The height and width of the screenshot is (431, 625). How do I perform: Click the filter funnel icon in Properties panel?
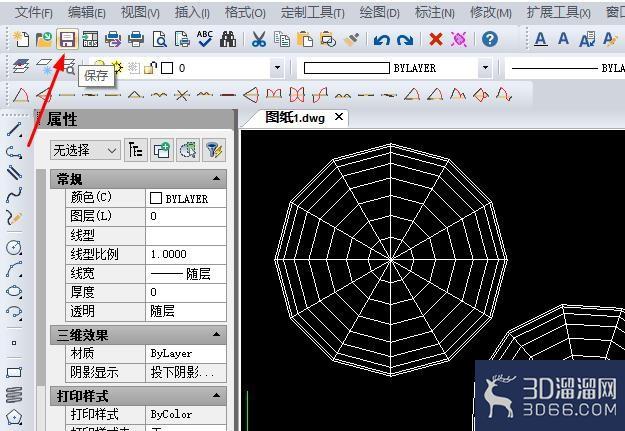pos(214,150)
